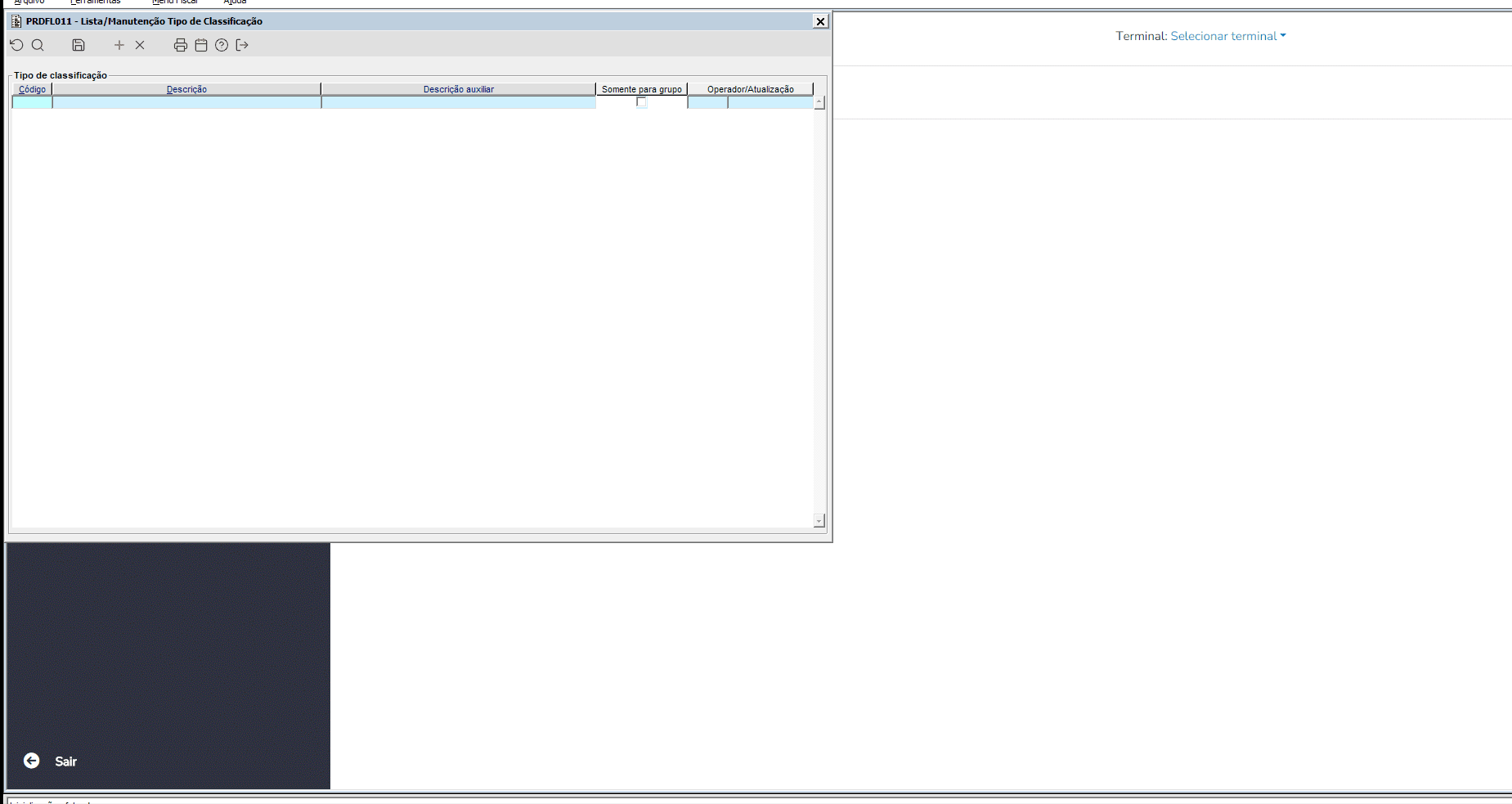This screenshot has height=804, width=1512.
Task: Click the Descrição input cell
Action: (186, 102)
